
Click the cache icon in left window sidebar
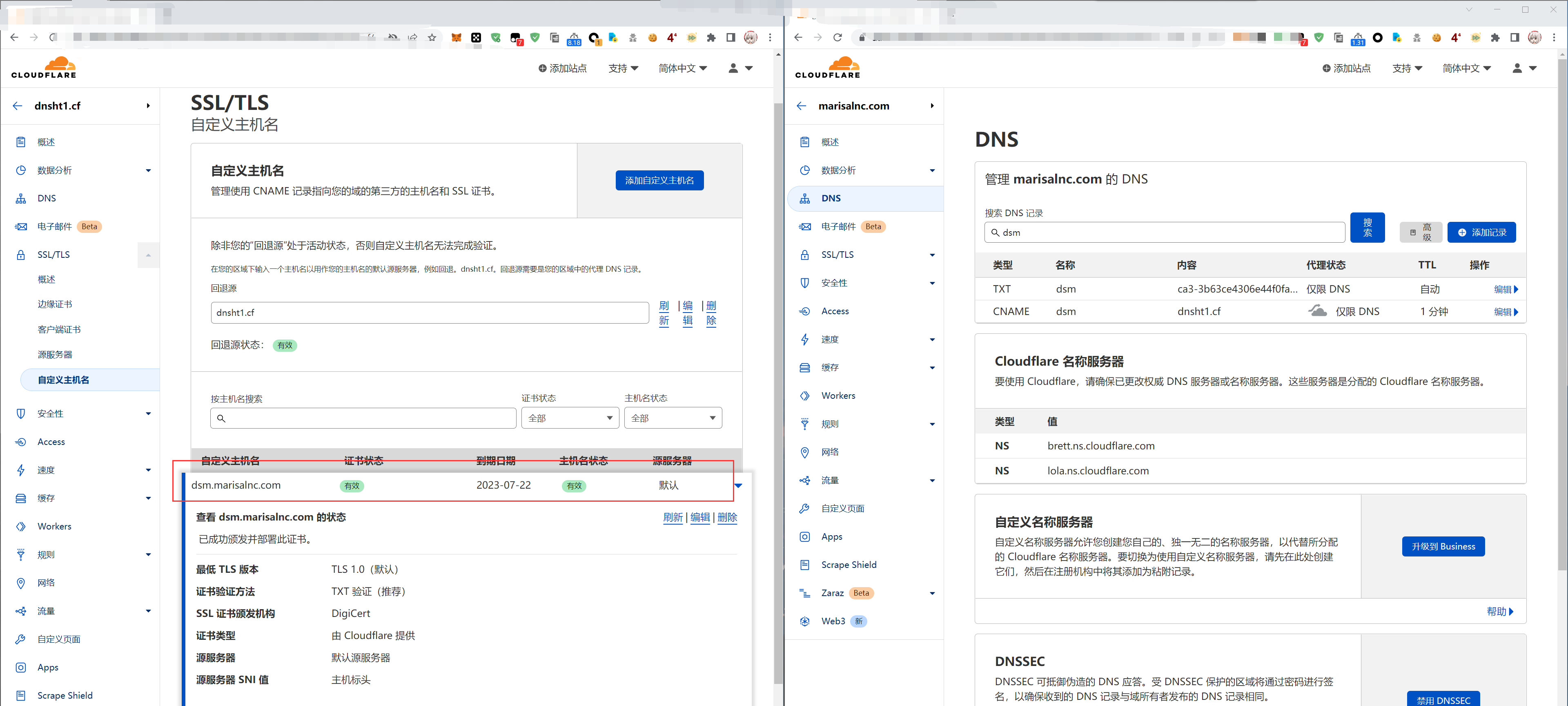click(21, 498)
